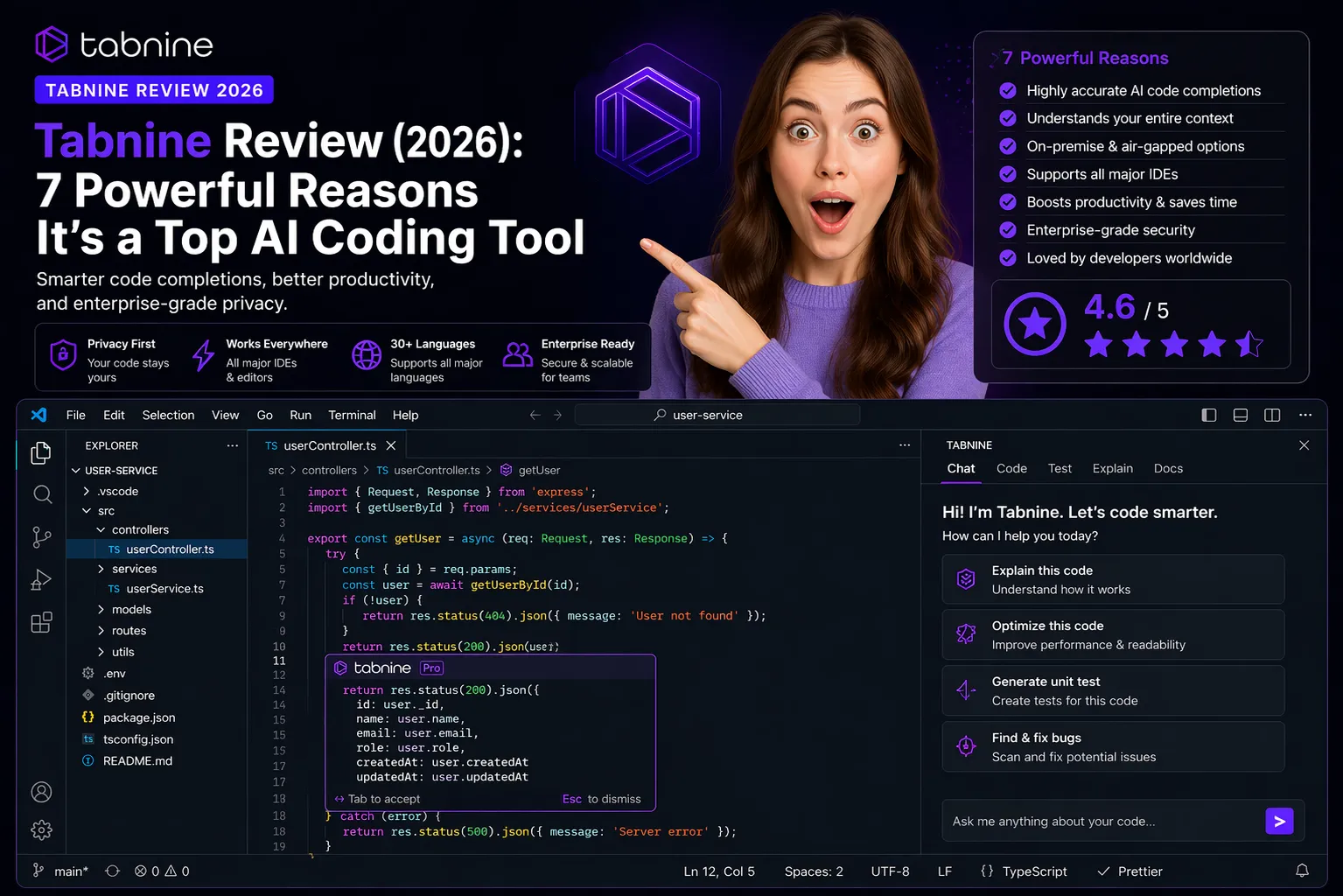This screenshot has height=896, width=1343.
Task: Click the Generate unit test icon
Action: point(966,690)
